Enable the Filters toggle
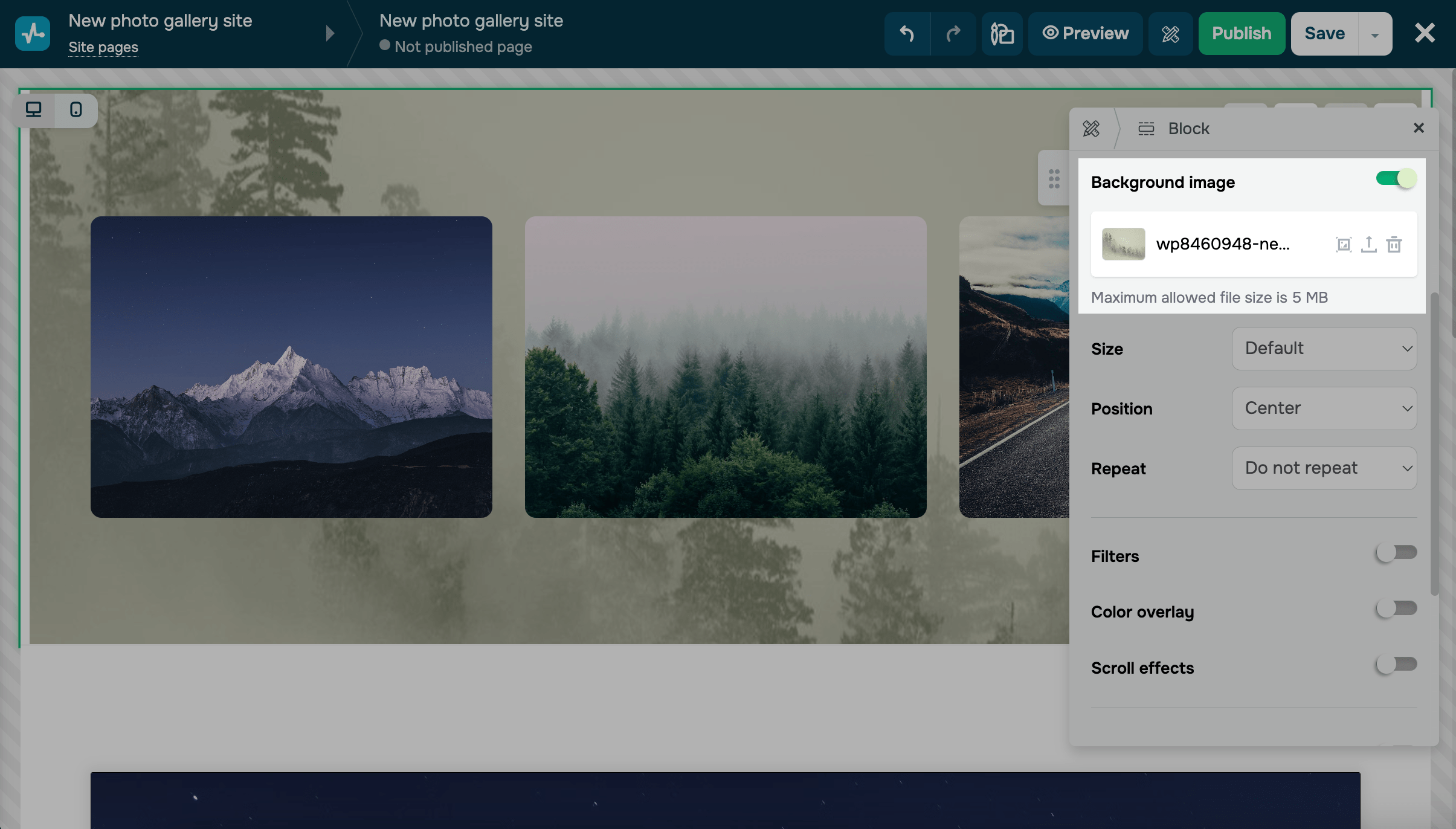The height and width of the screenshot is (829, 1456). pos(1396,552)
